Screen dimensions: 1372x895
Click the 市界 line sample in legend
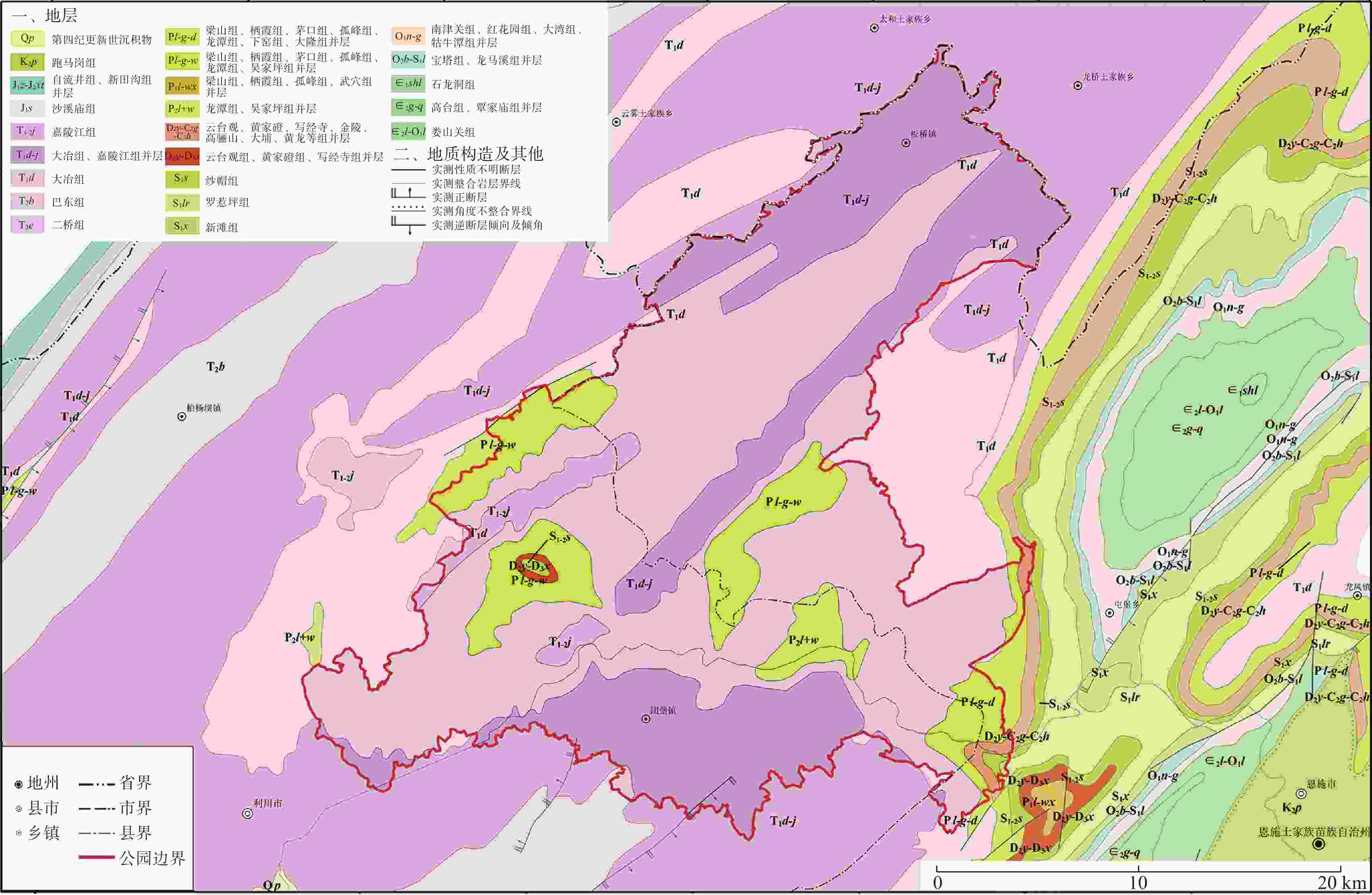click(x=96, y=809)
